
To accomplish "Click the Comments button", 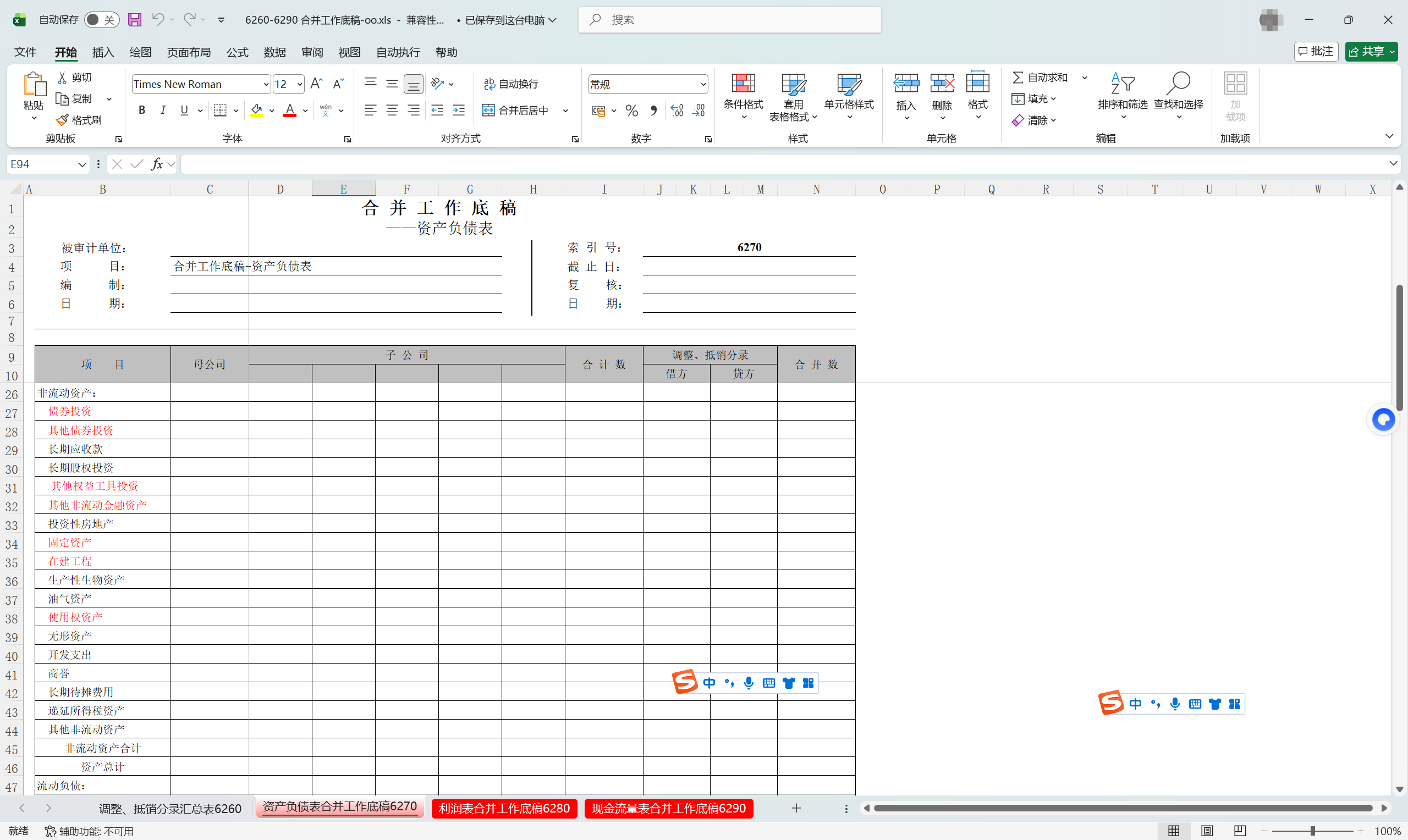I will pos(1316,52).
